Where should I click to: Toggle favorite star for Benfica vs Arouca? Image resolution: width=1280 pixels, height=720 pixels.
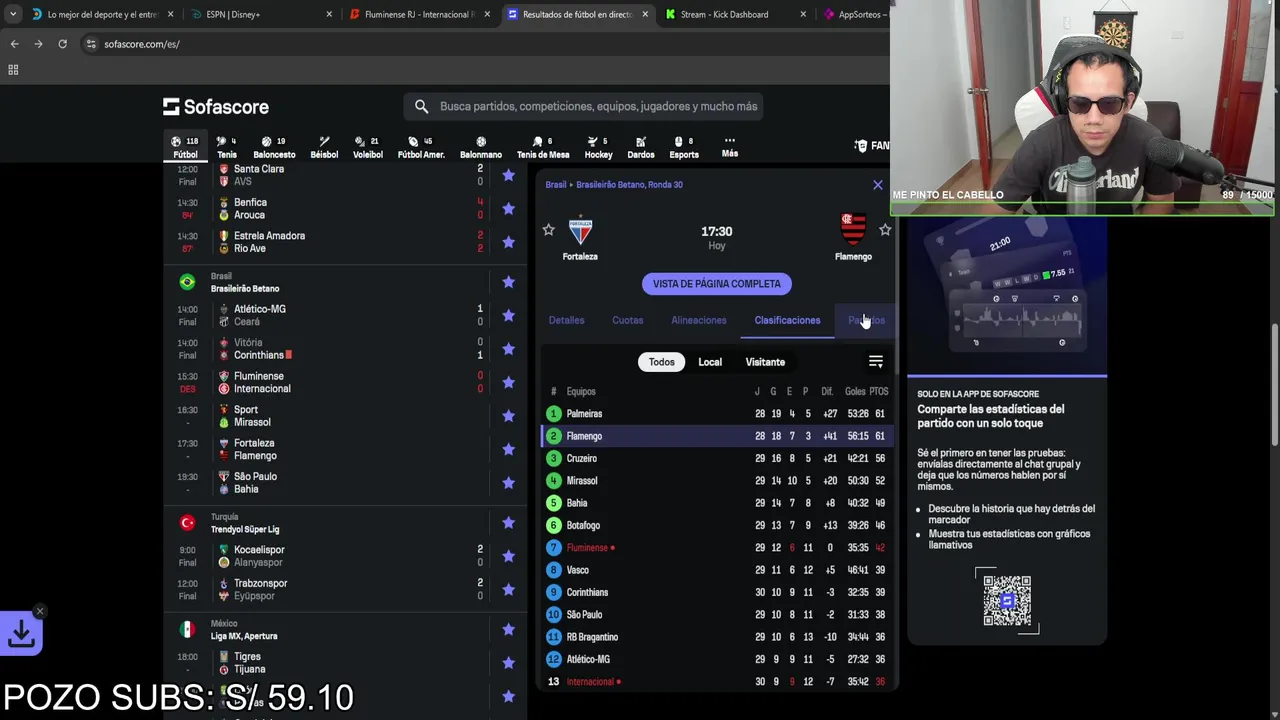508,208
